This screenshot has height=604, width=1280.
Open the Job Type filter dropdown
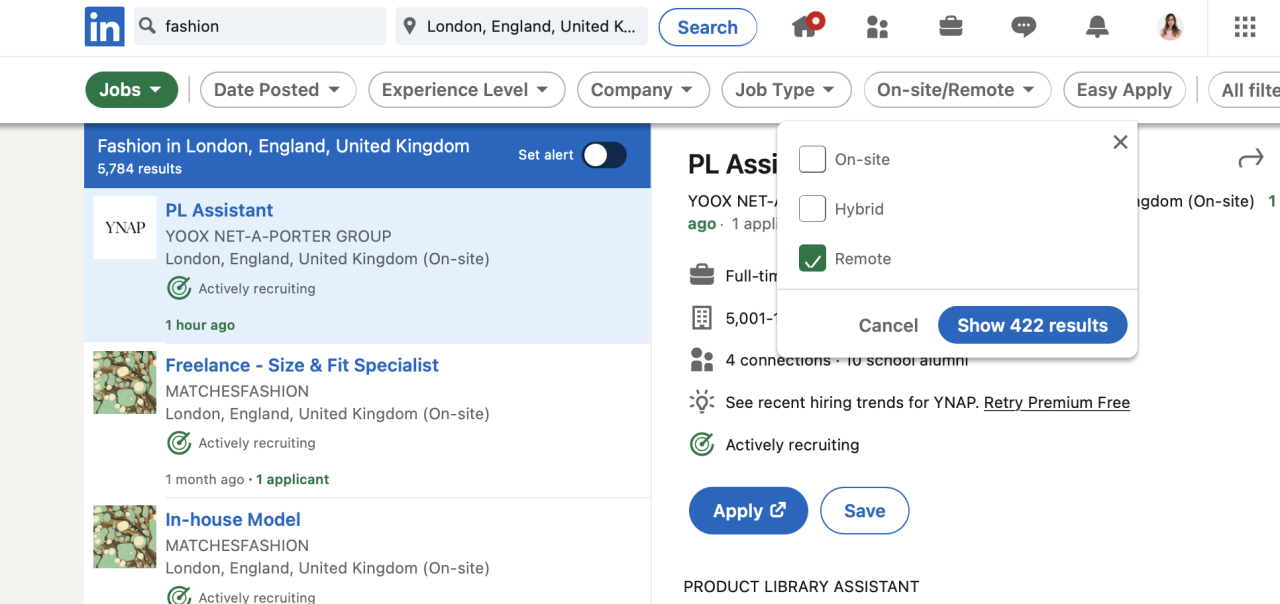tap(786, 90)
